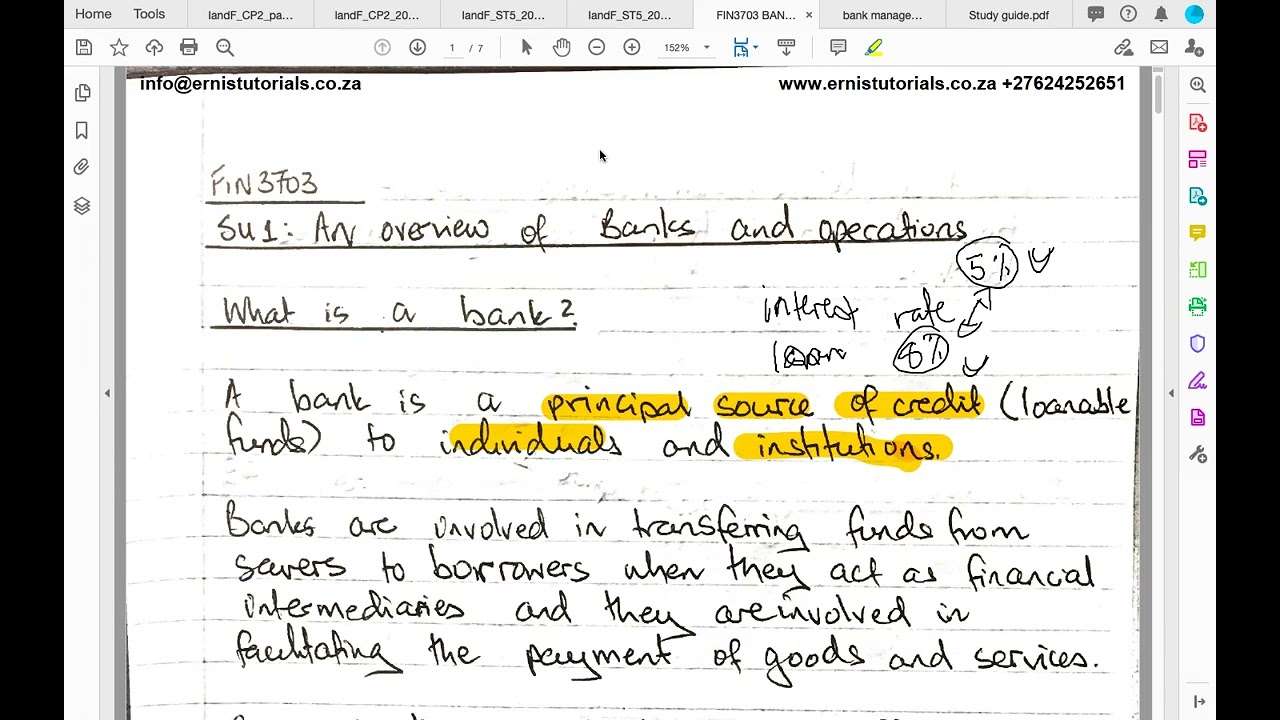
Task: Activate the hand pan tool
Action: [x=561, y=47]
